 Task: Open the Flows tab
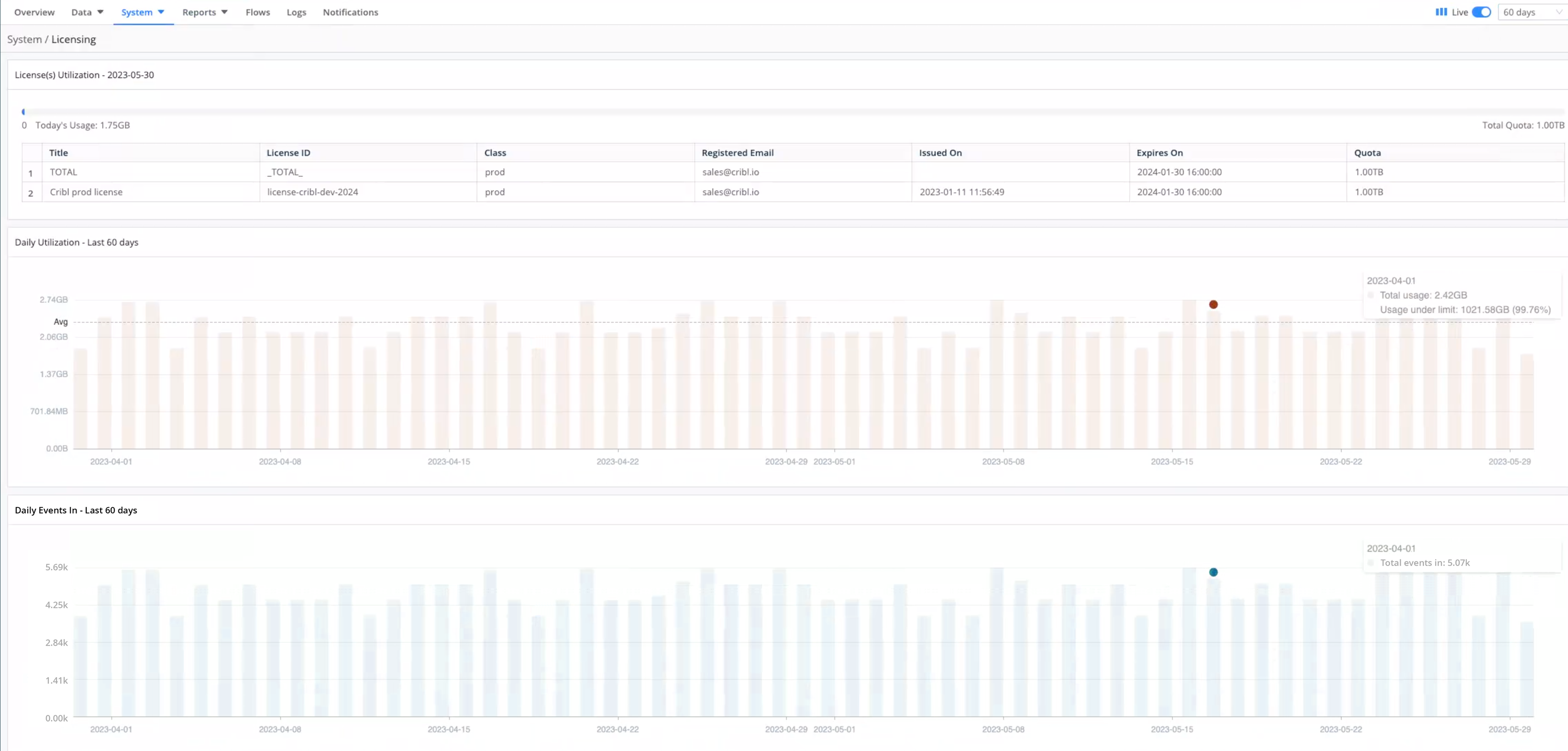coord(257,12)
